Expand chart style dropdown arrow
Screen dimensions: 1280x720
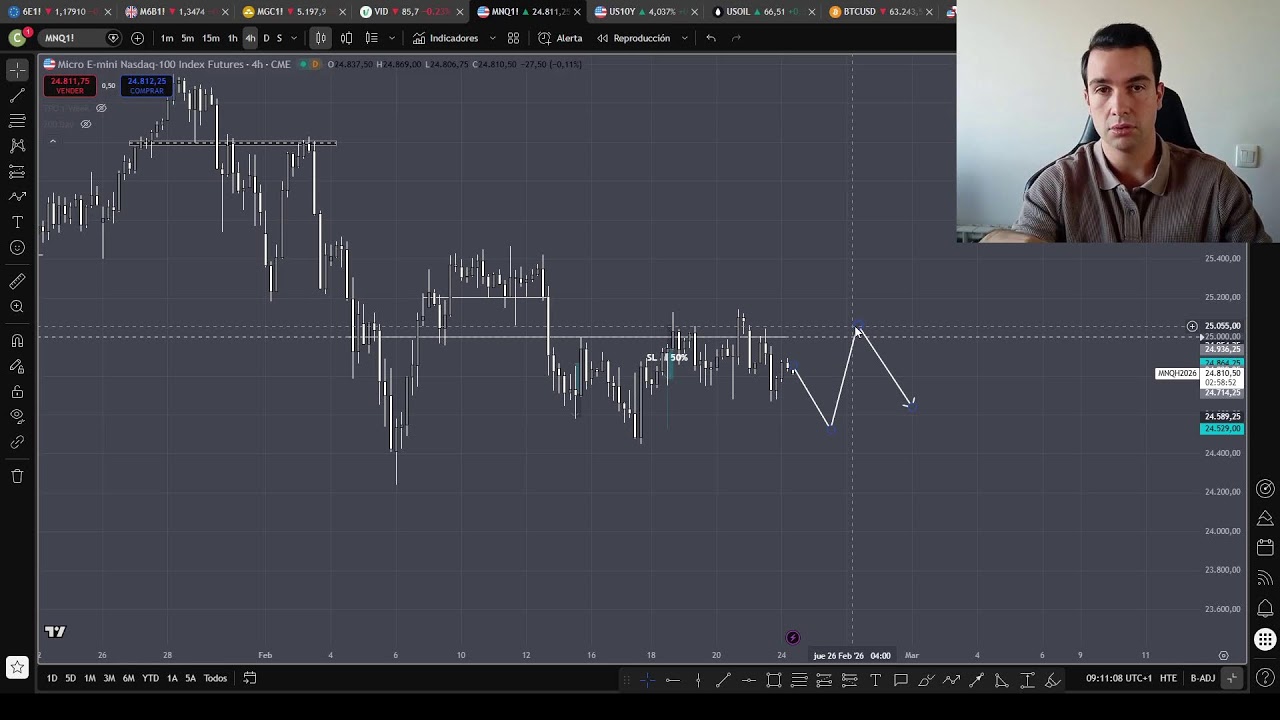coord(391,38)
